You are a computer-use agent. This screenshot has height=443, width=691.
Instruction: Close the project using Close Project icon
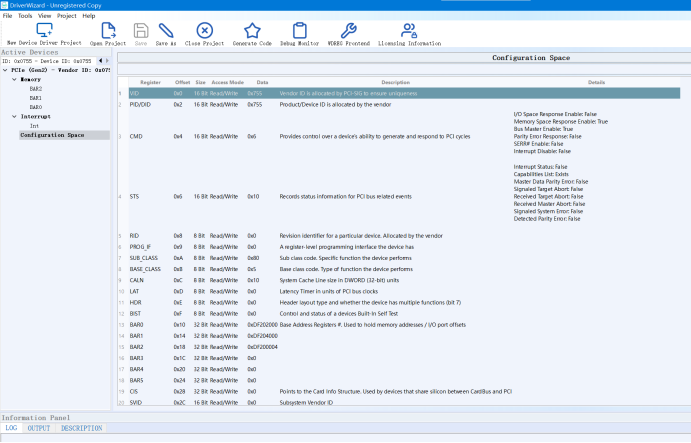204,30
